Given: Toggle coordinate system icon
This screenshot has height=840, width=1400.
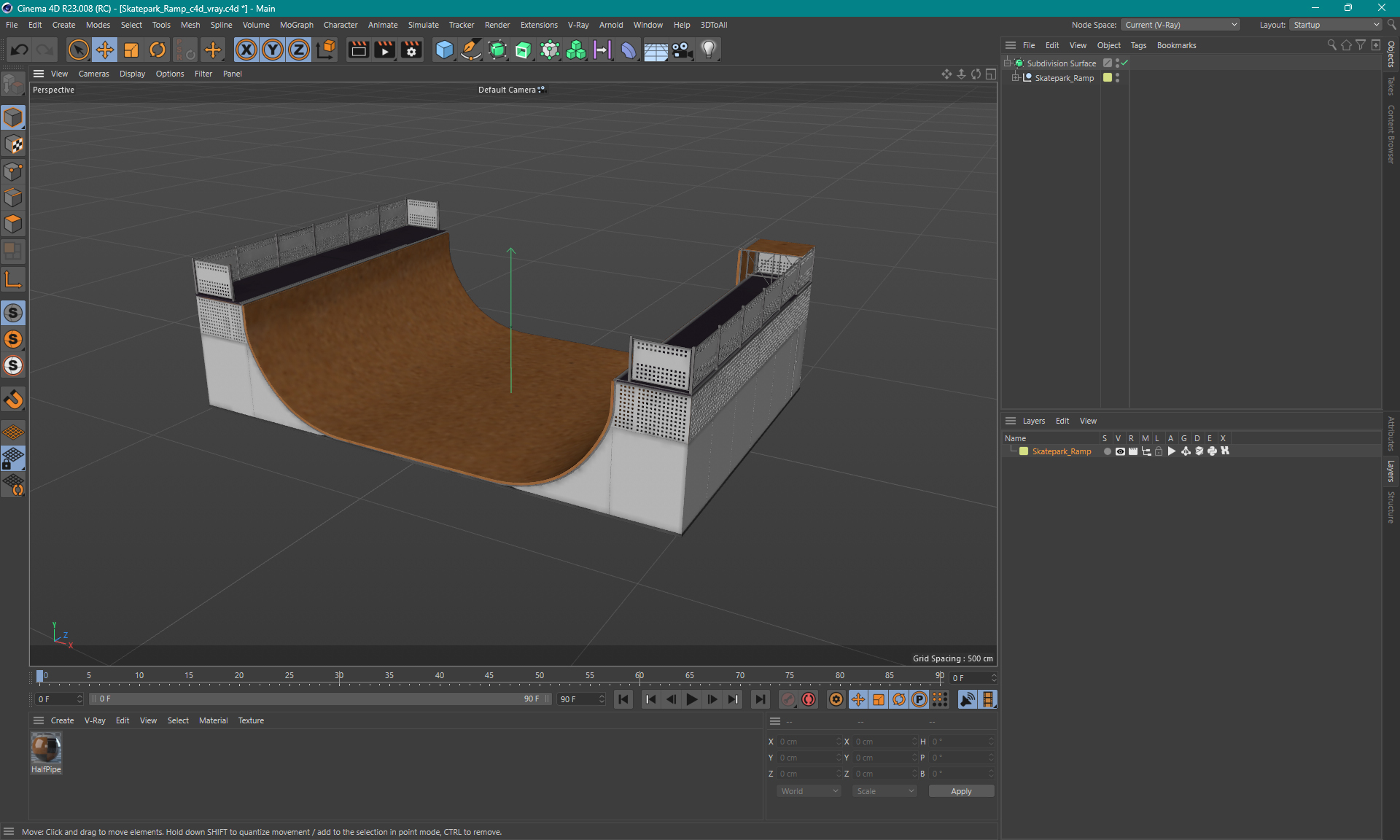Looking at the screenshot, I should 326,50.
